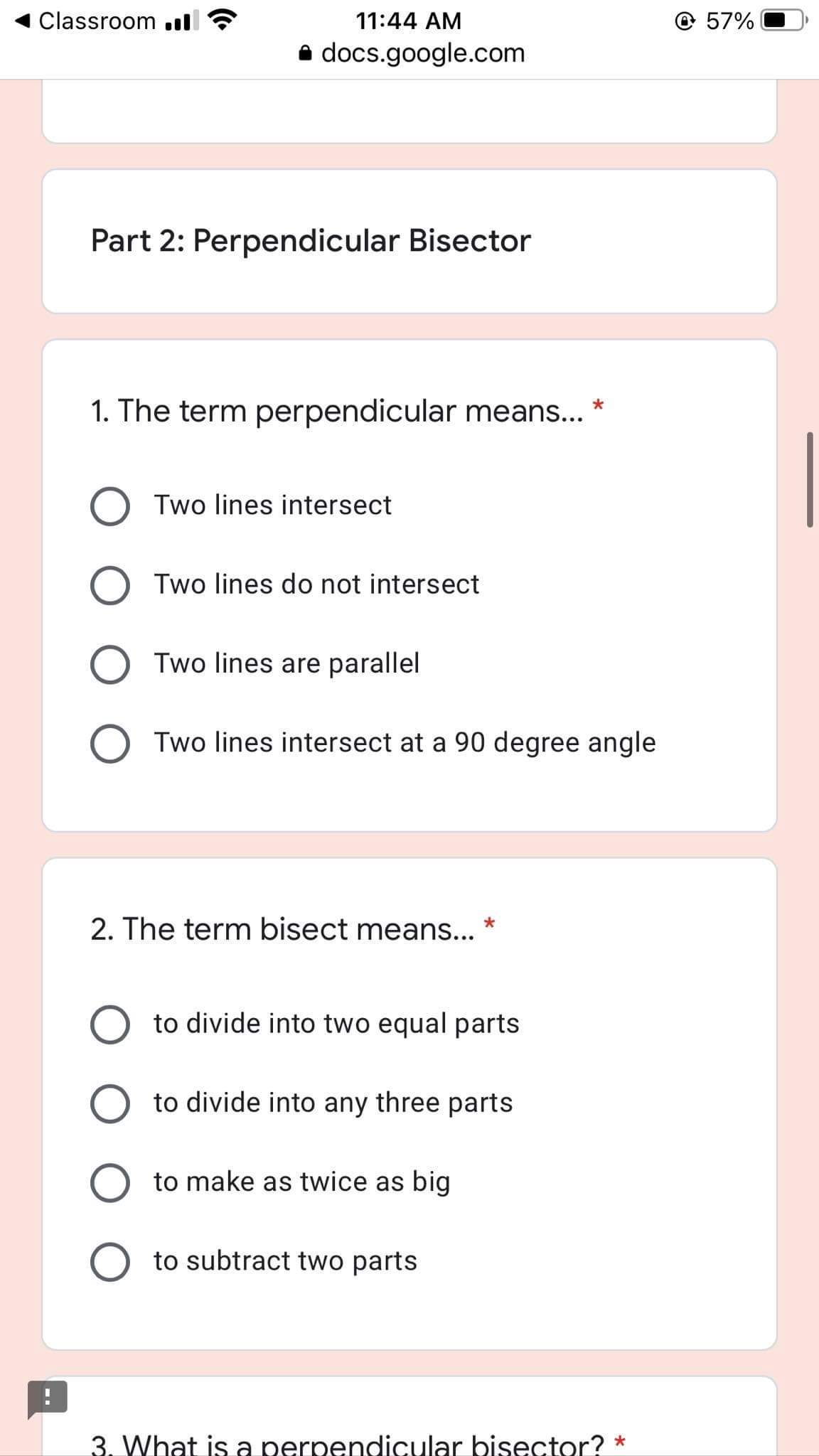Tap question 1 'The term perpendicular means...'
This screenshot has width=819, height=1456.
tap(341, 410)
